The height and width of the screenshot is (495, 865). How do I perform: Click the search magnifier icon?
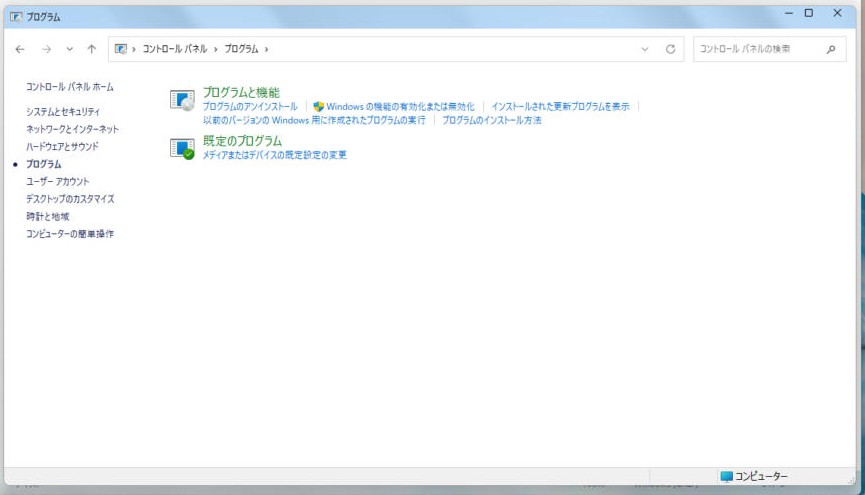click(x=831, y=49)
